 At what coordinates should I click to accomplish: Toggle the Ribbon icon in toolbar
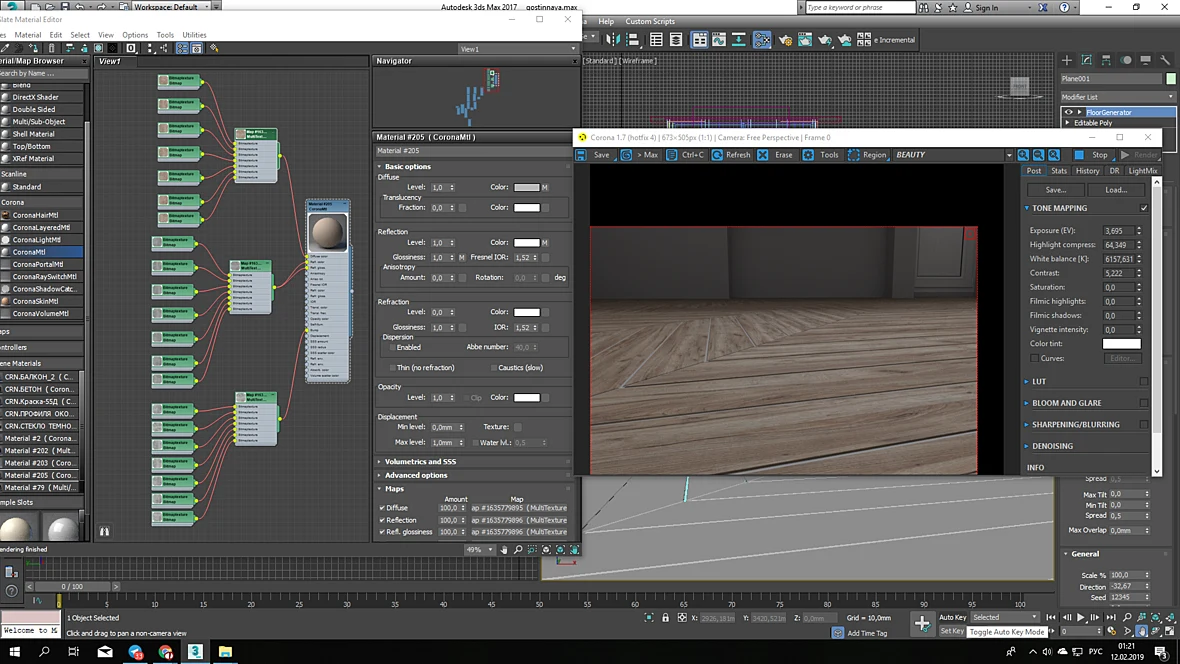tap(700, 40)
